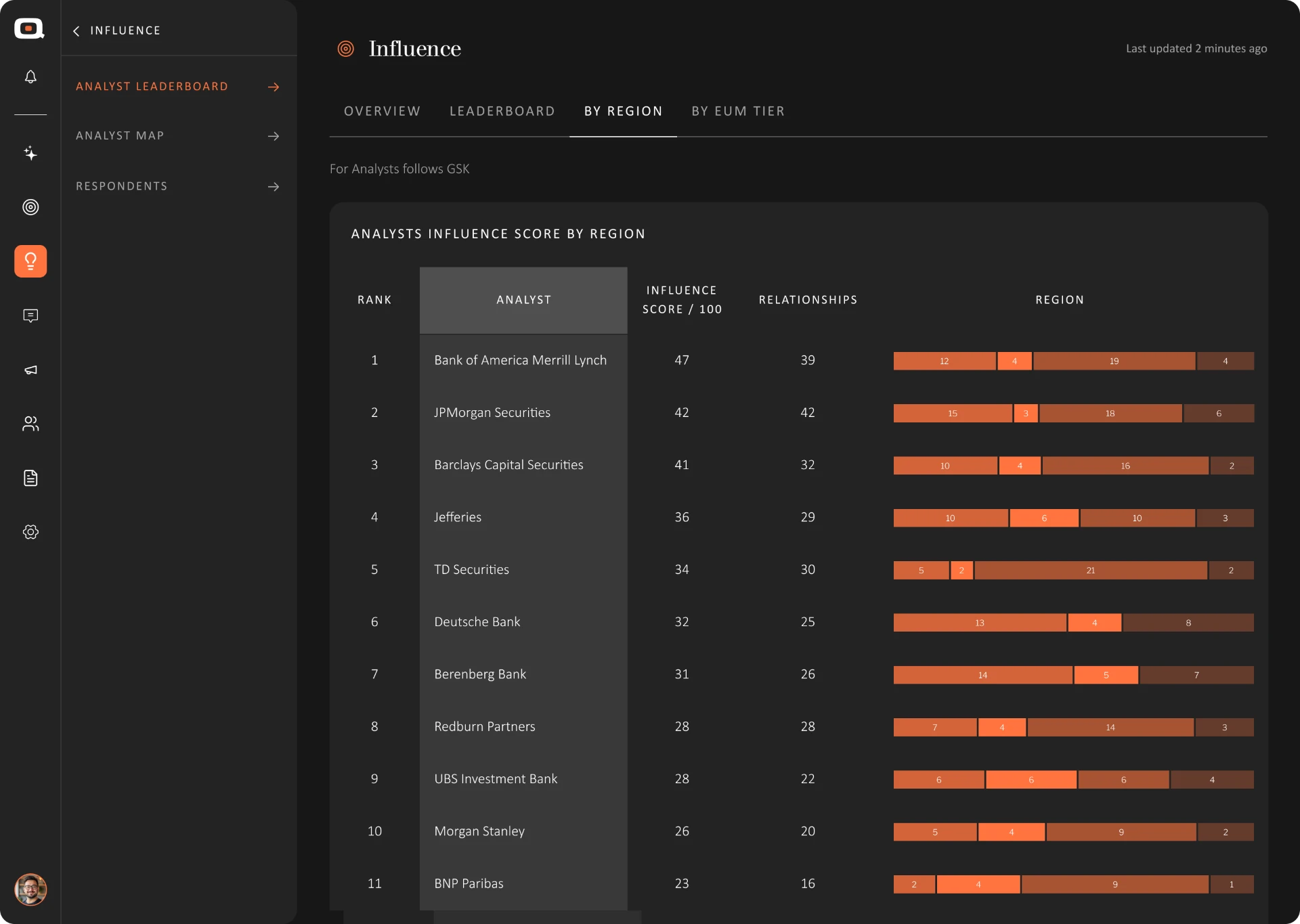This screenshot has height=924, width=1300.
Task: Click relationships value 42 for JPMorgan
Action: [x=808, y=413]
